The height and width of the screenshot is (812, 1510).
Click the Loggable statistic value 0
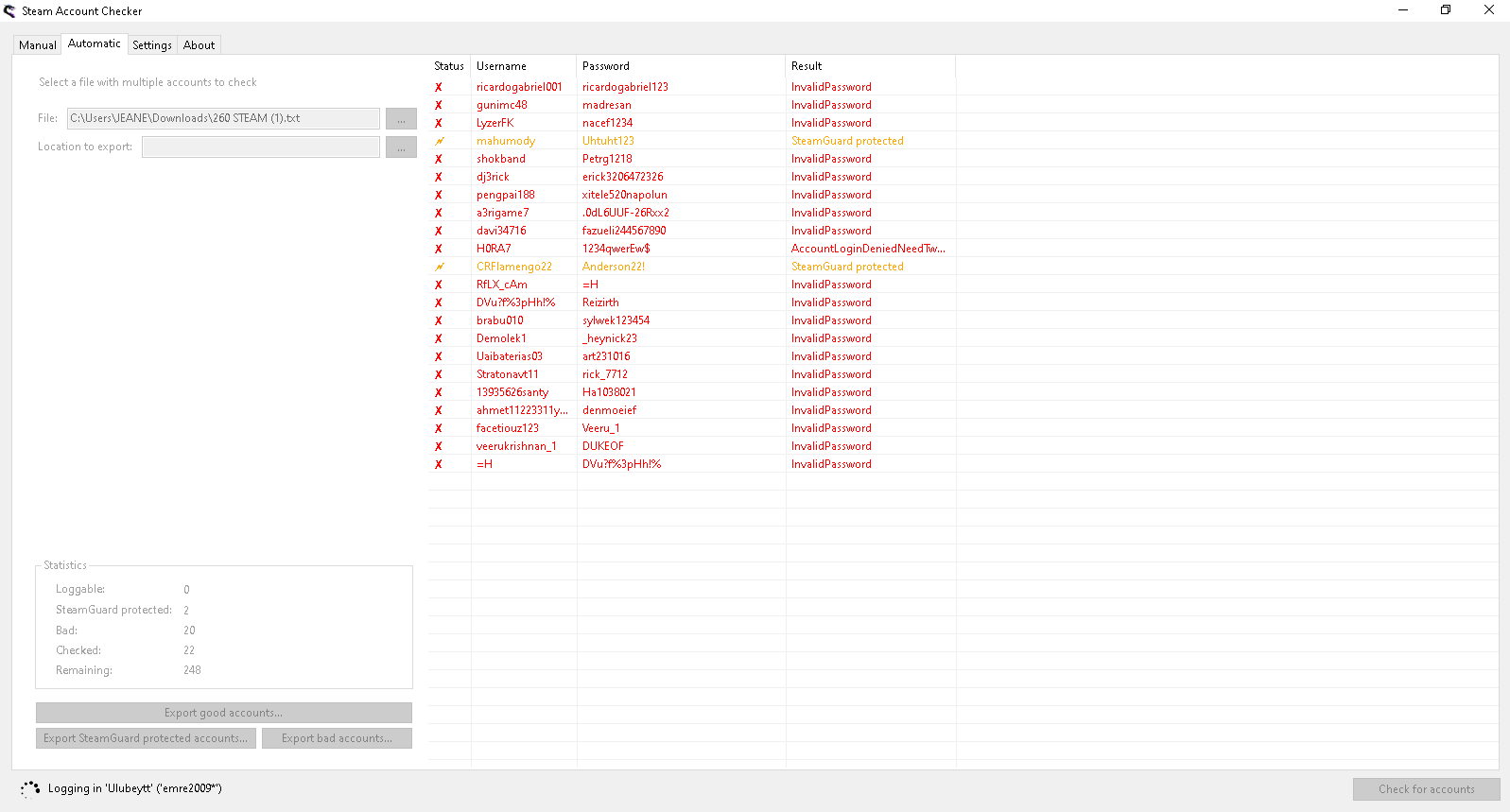(186, 590)
